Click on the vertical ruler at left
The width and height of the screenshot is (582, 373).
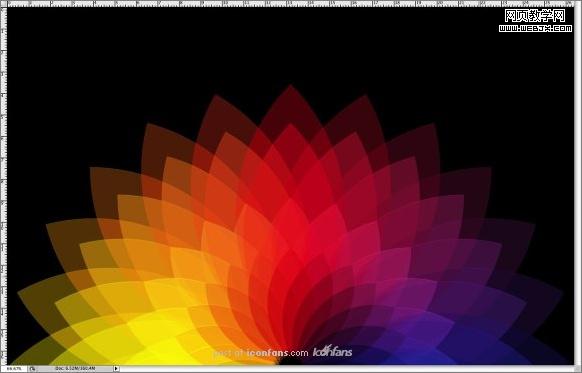[4, 186]
